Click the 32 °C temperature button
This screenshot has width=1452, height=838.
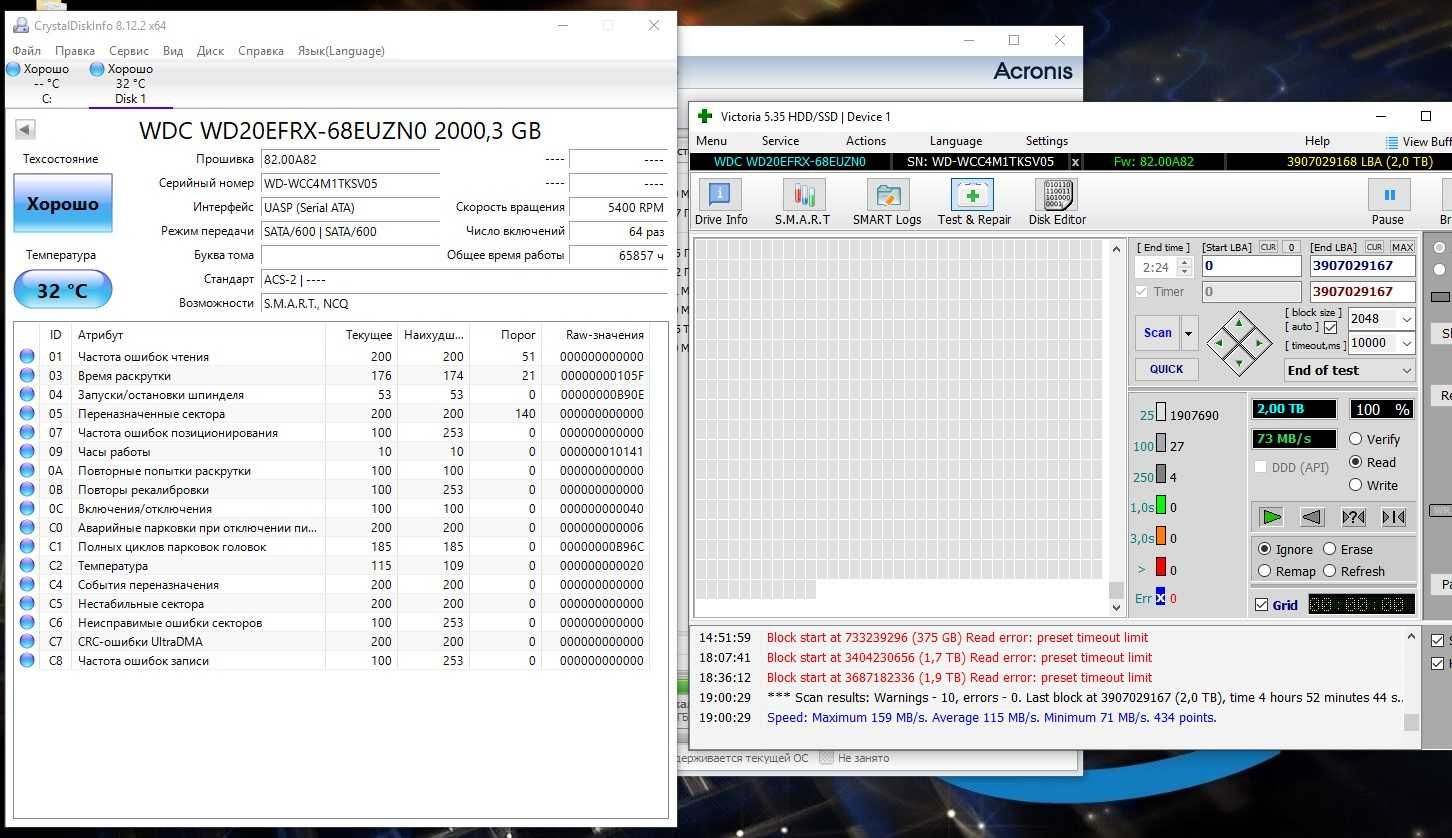click(x=63, y=291)
